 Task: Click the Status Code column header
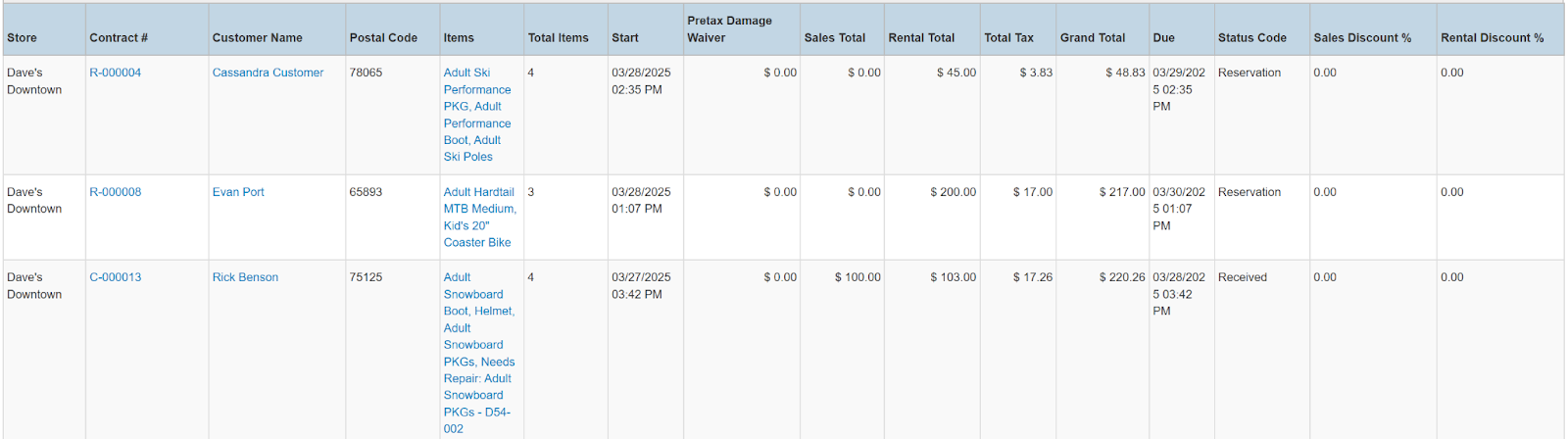point(1251,38)
